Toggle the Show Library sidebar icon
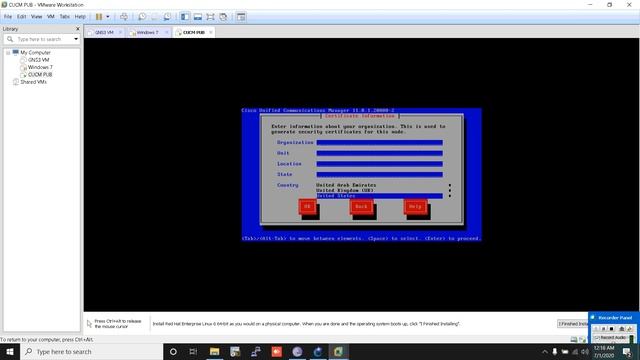Image resolution: width=640 pixels, height=360 pixels. (185, 17)
